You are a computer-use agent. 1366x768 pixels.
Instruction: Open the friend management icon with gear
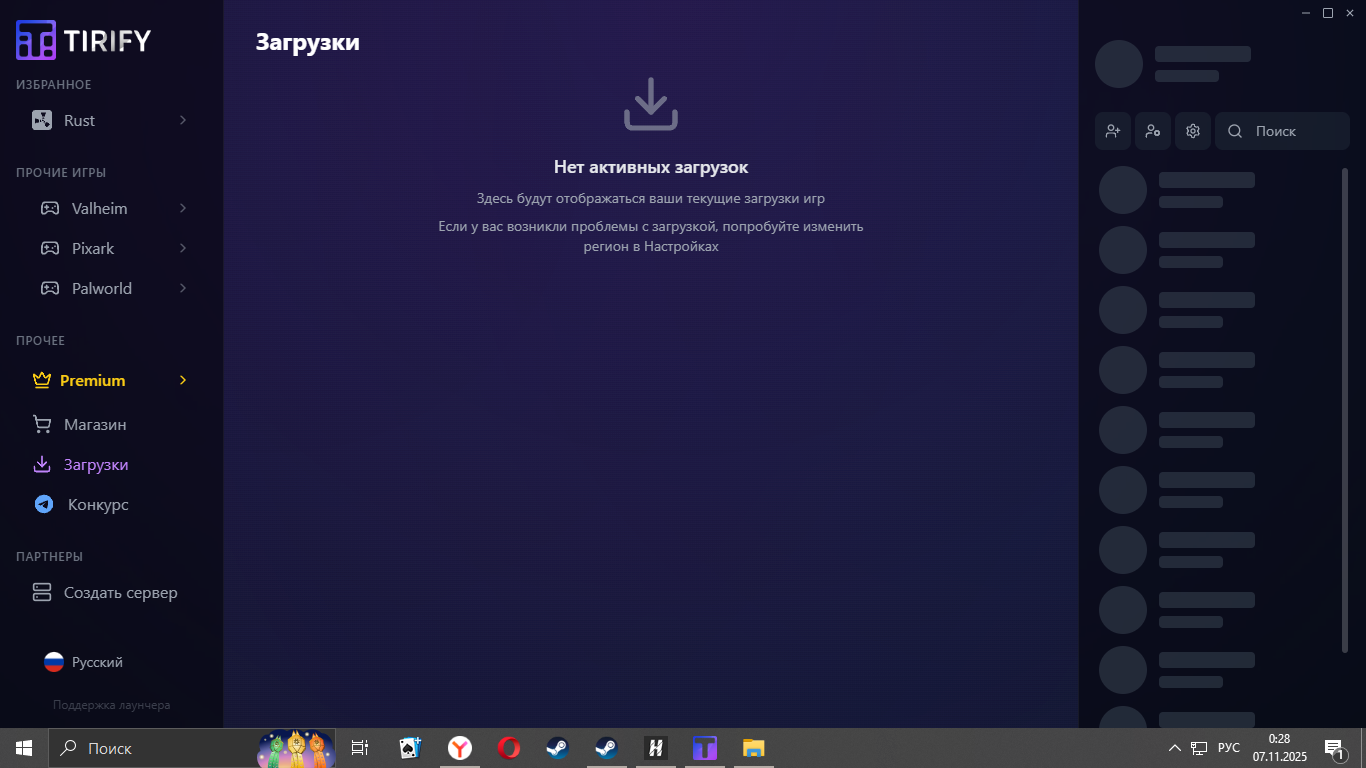(x=1153, y=131)
